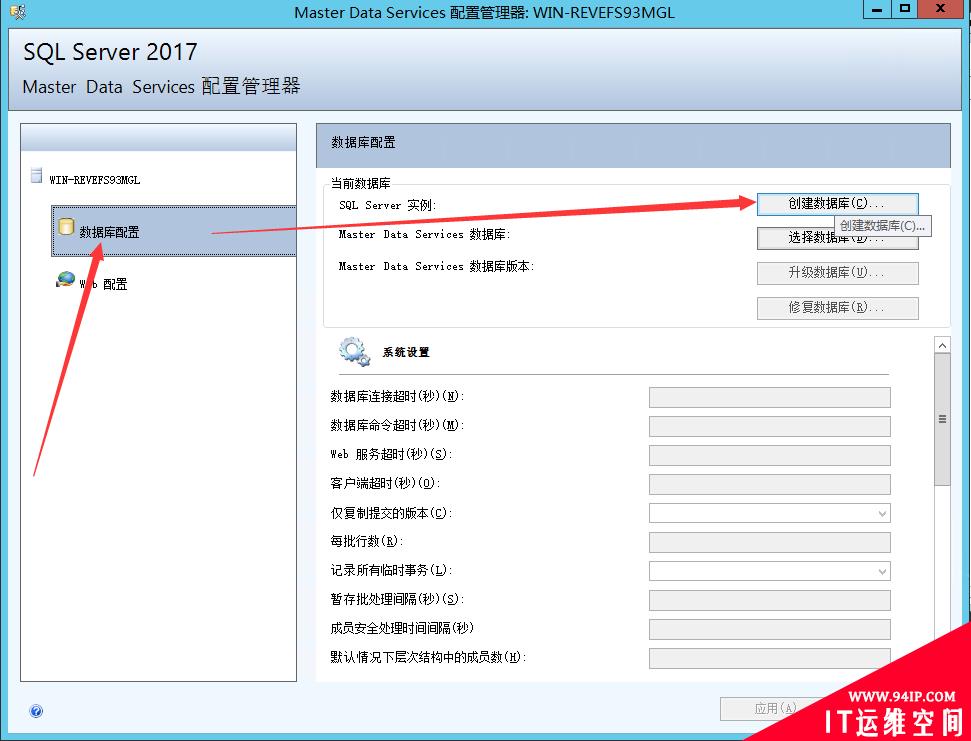Click the database cylinder icon for 数据库配置
971x741 pixels.
pyautogui.click(x=66, y=227)
